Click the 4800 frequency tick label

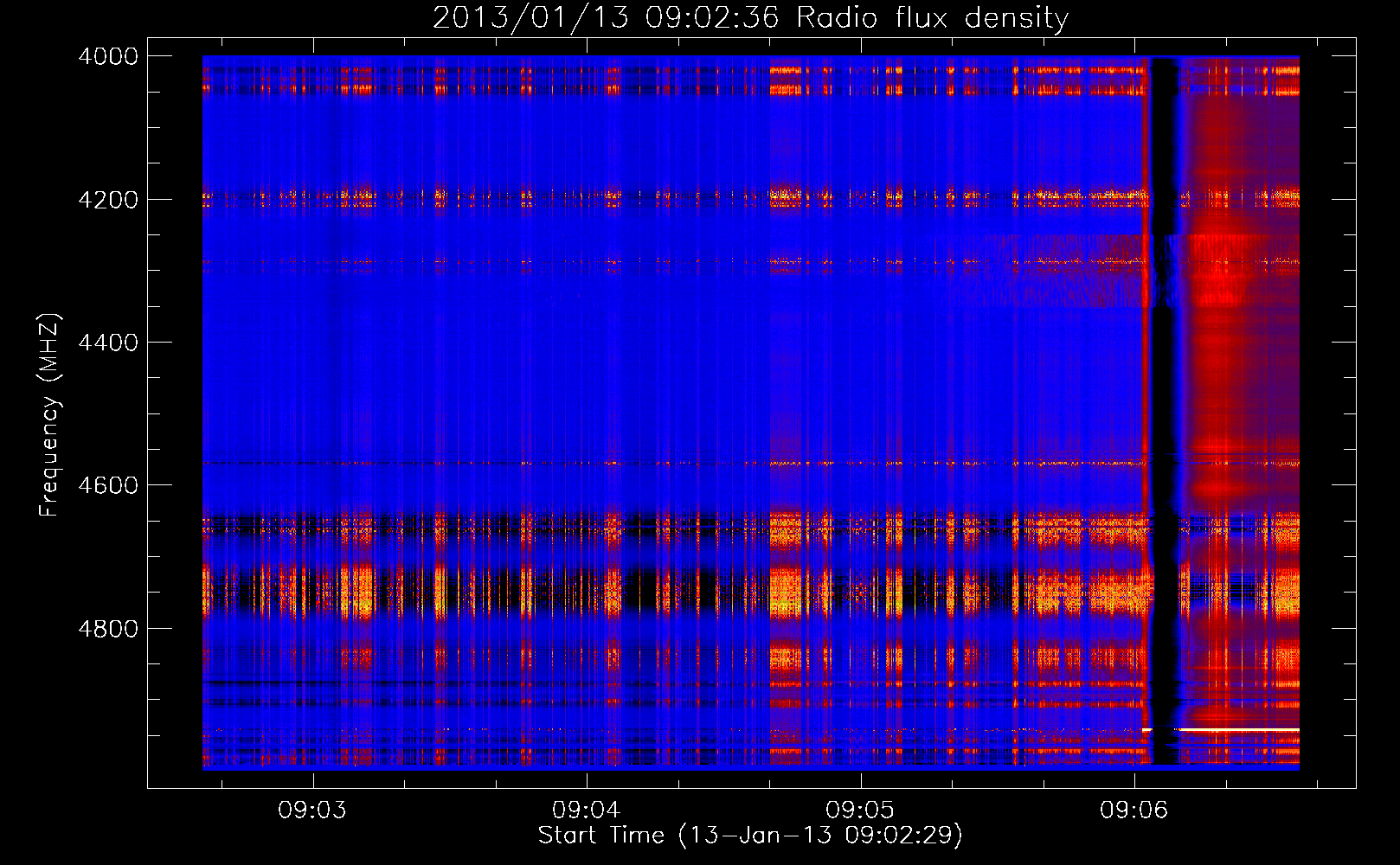click(x=108, y=629)
